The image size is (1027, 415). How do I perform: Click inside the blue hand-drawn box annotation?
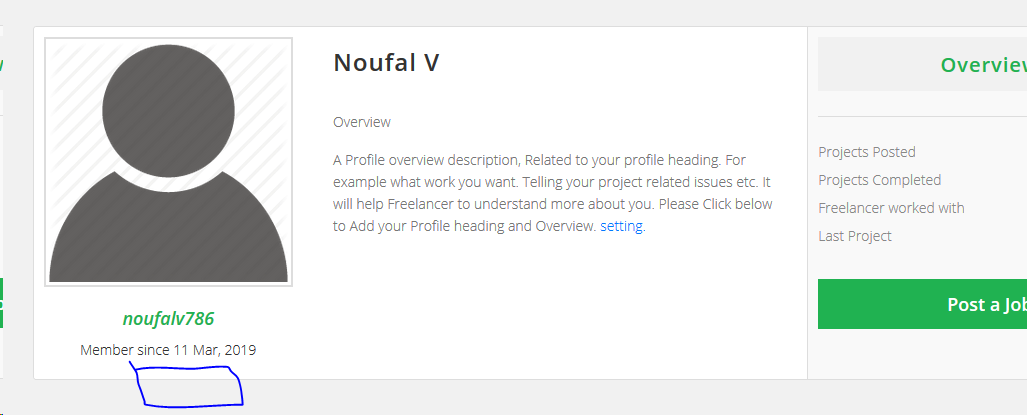188,387
